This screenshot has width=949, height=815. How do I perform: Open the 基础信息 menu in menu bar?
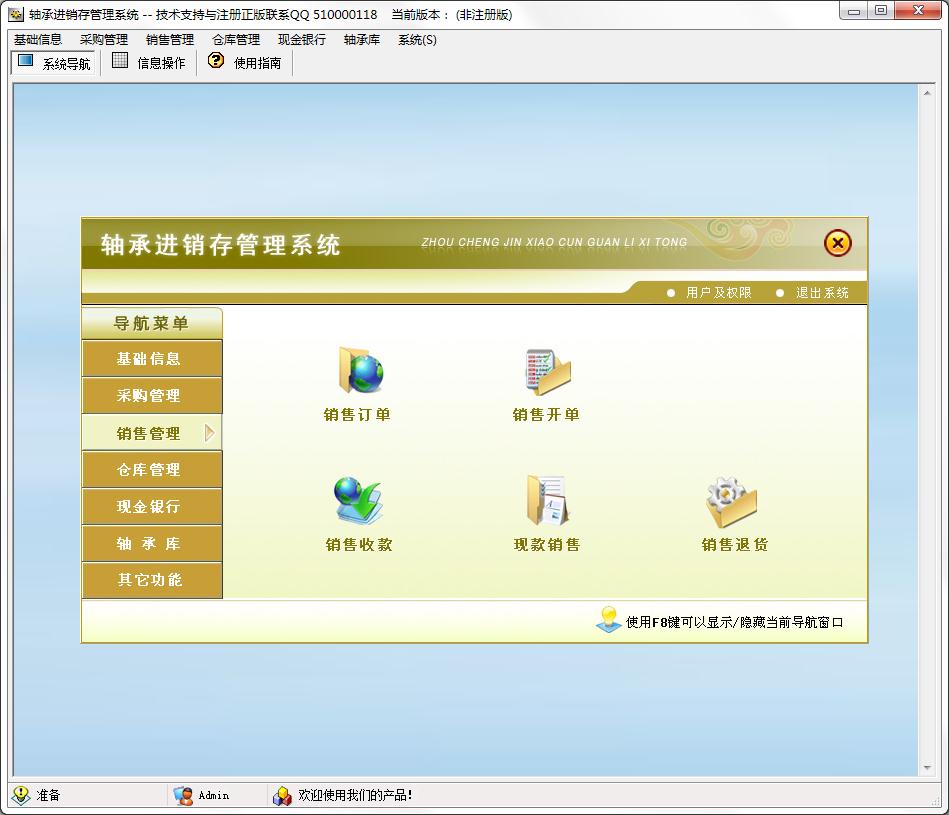pyautogui.click(x=38, y=40)
